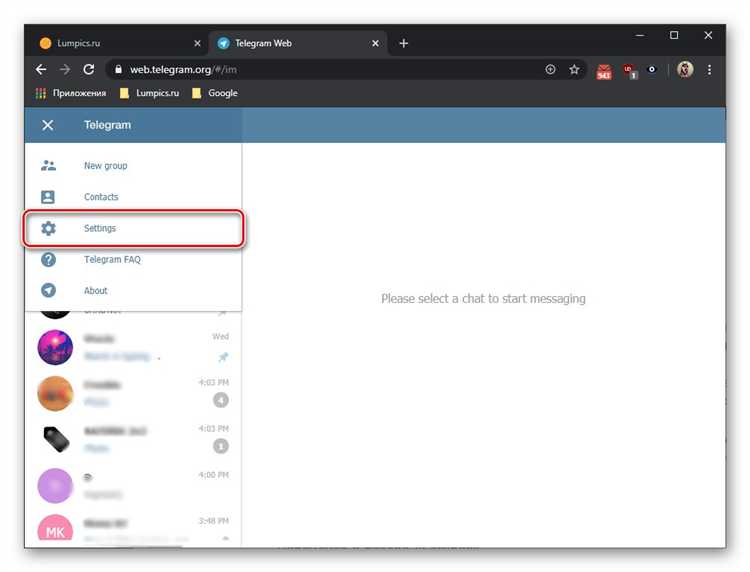This screenshot has width=750, height=572.
Task: Go forward in browser history
Action: [x=65, y=69]
